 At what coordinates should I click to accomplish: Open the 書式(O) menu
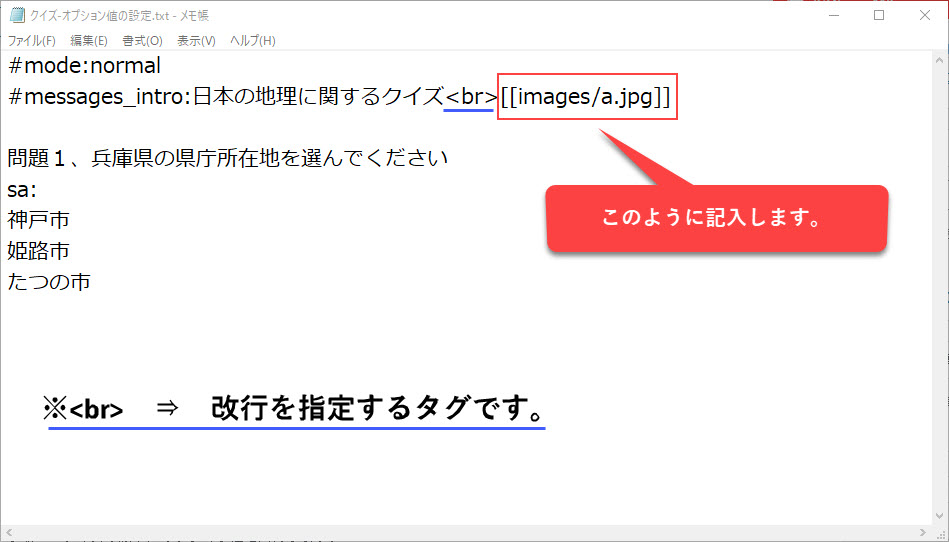(x=143, y=41)
